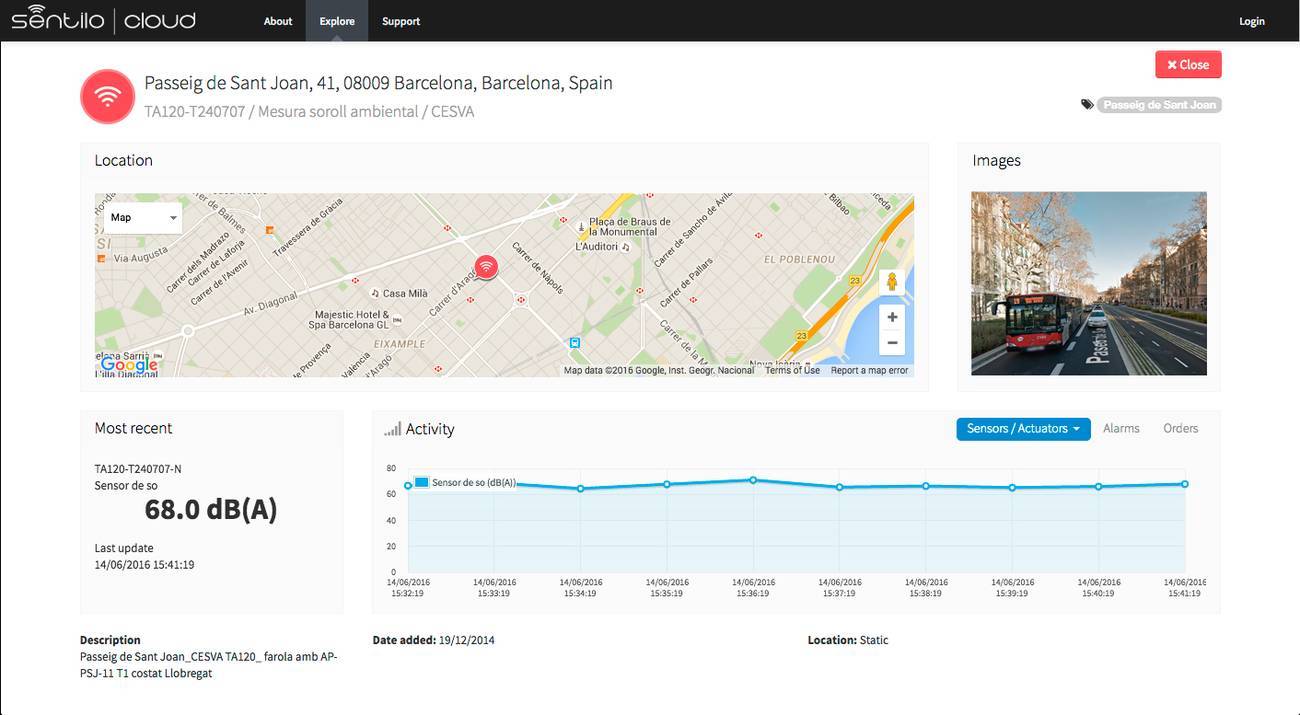Viewport: 1300px width, 715px height.
Task: Click the Pegman street view icon on the map
Action: [x=891, y=281]
